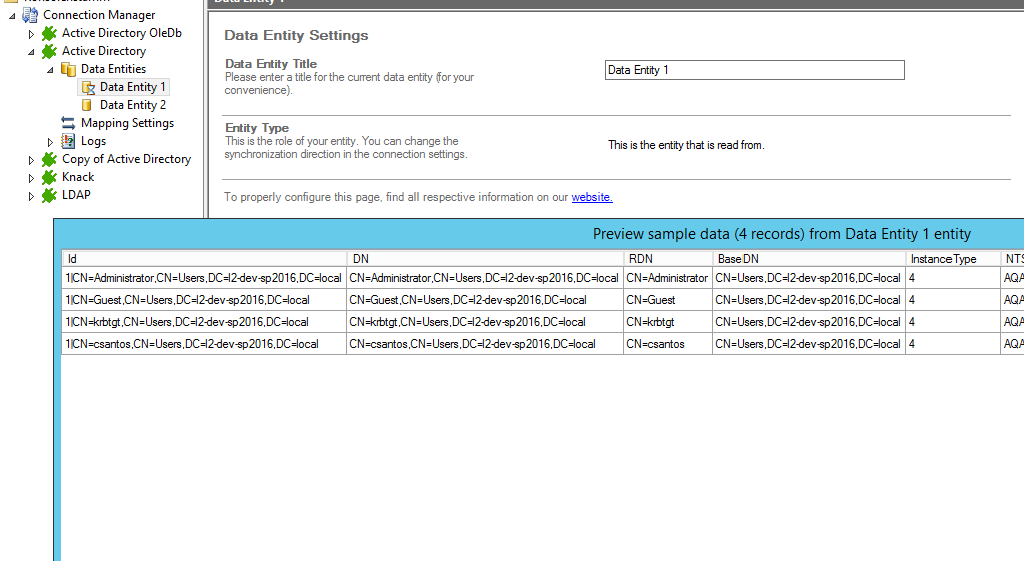This screenshot has height=561, width=1024.
Task: Click the Mapping Settings icon
Action: [x=68, y=123]
